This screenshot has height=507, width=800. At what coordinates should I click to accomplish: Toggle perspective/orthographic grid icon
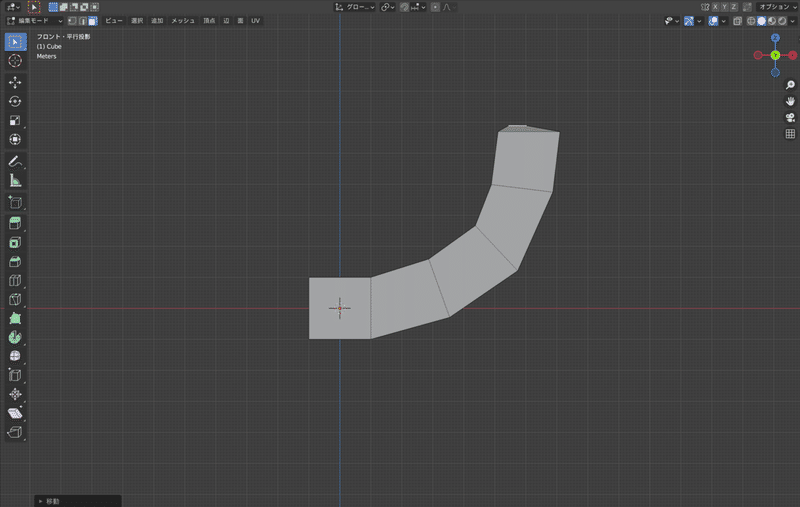click(790, 134)
